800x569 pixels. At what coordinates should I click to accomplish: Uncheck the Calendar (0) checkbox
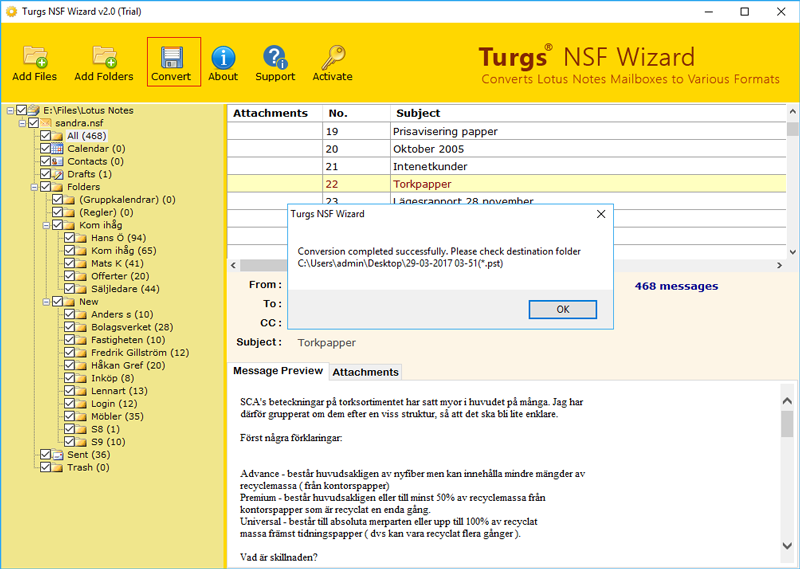coord(45,148)
